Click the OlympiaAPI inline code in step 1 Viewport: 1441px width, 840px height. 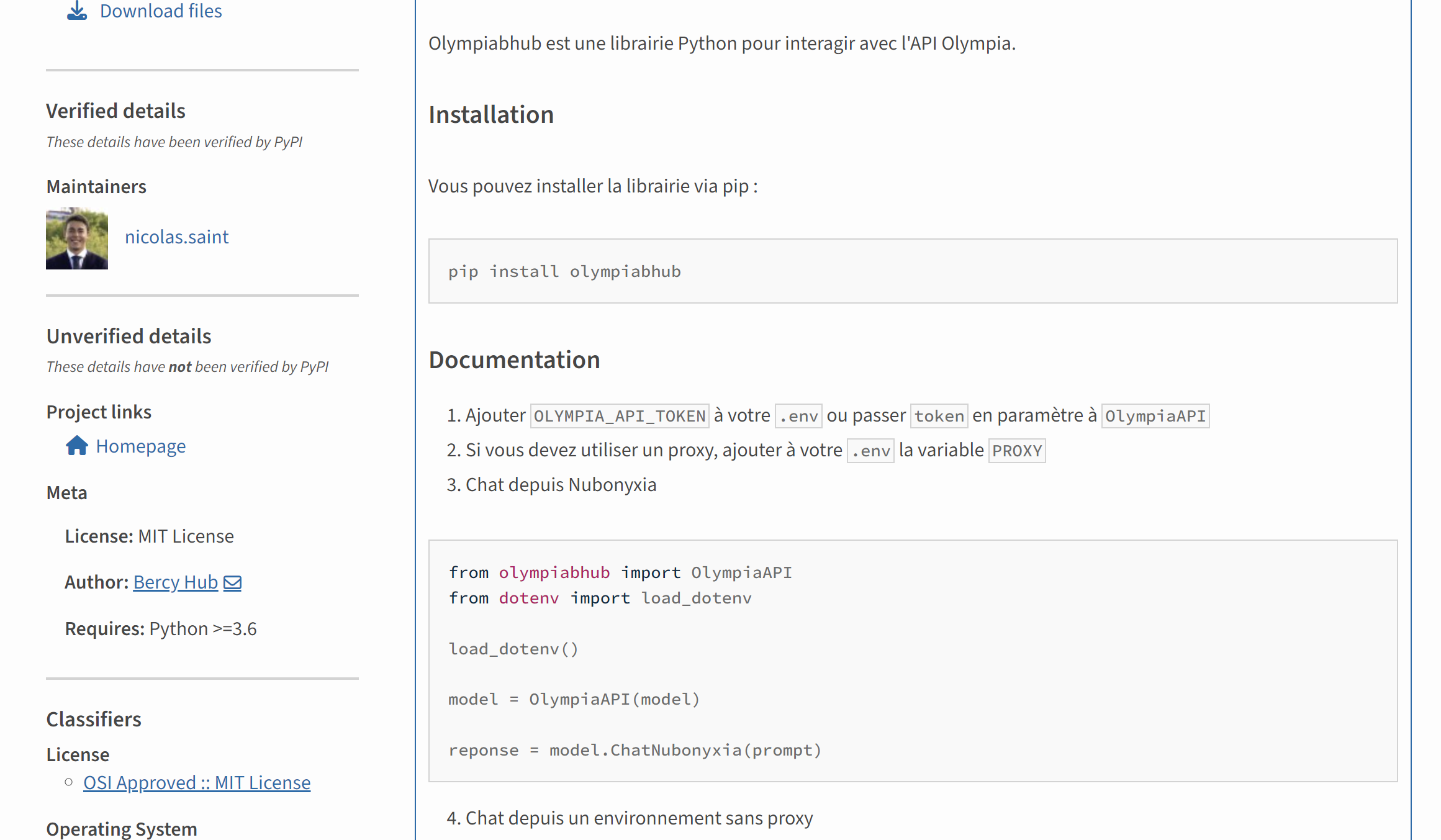click(x=1155, y=416)
